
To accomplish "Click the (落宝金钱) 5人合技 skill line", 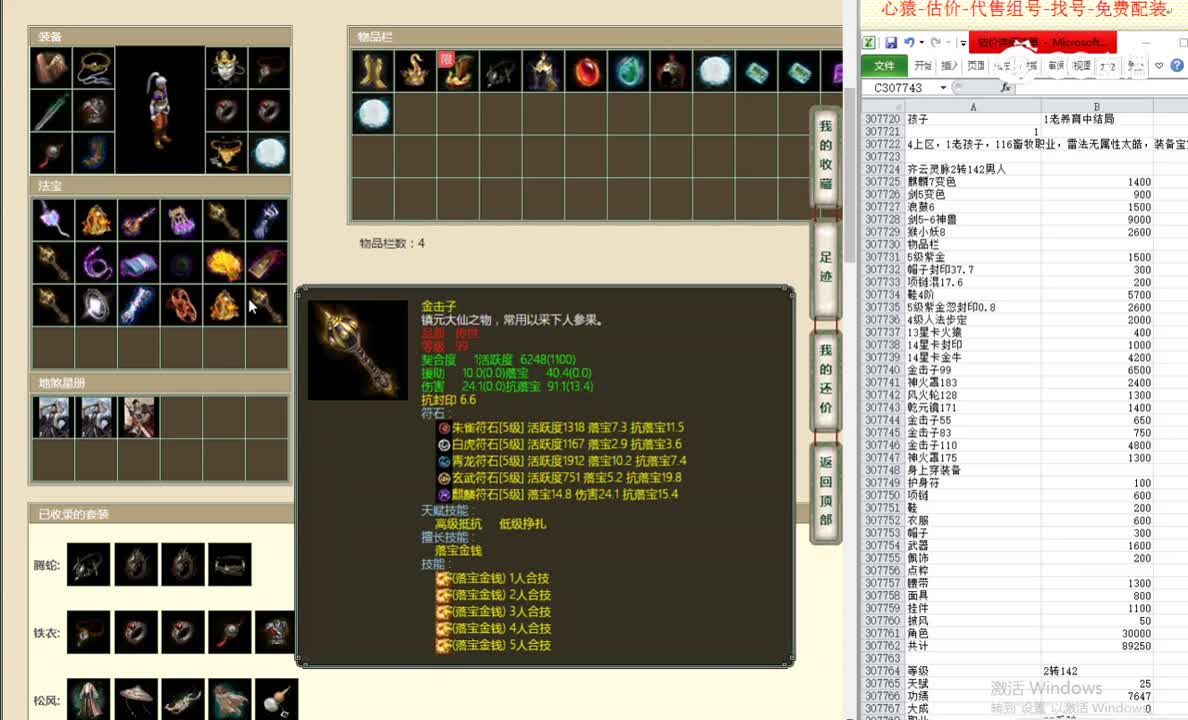I will click(x=493, y=645).
